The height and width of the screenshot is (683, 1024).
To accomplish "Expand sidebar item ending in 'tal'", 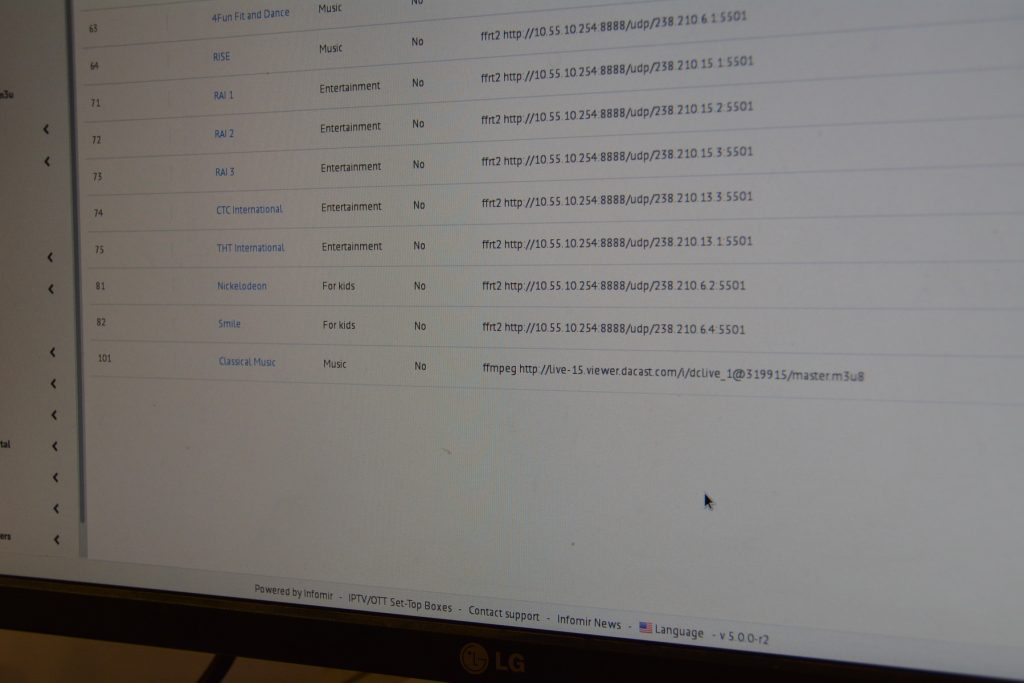I will point(54,446).
